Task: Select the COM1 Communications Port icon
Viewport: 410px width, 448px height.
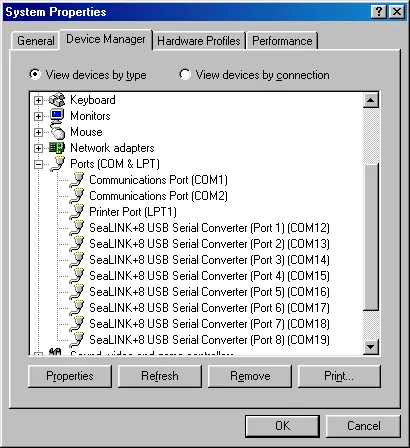Action: pos(77,180)
